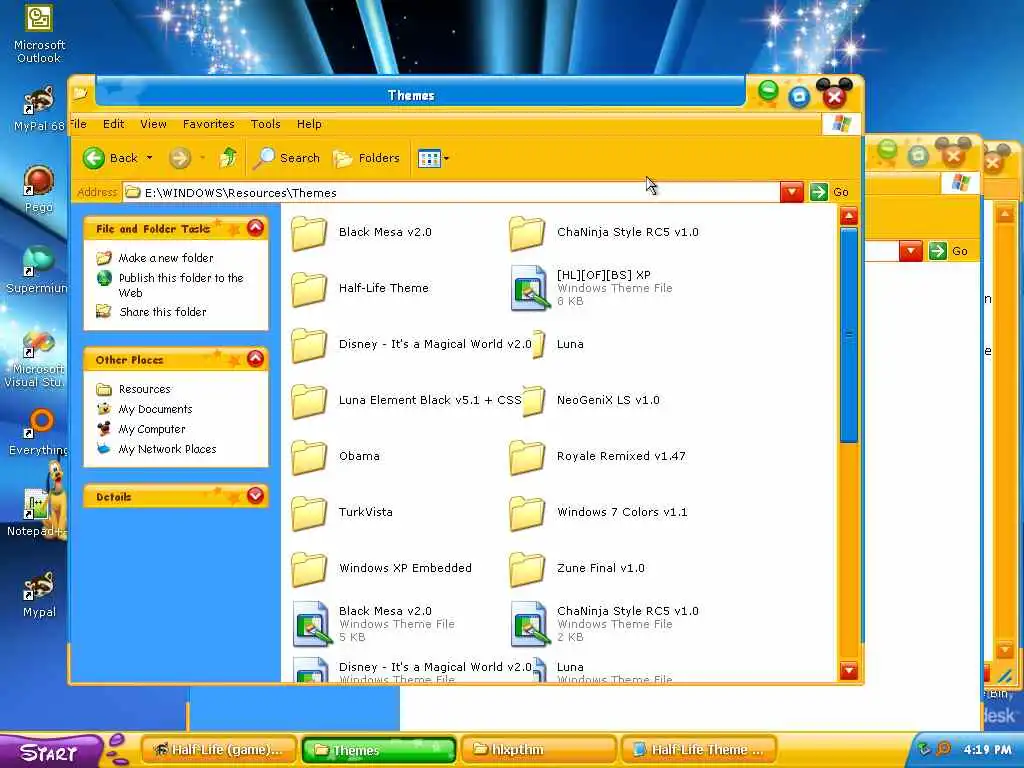Switch to hlxpthm taskbar button

(x=539, y=750)
